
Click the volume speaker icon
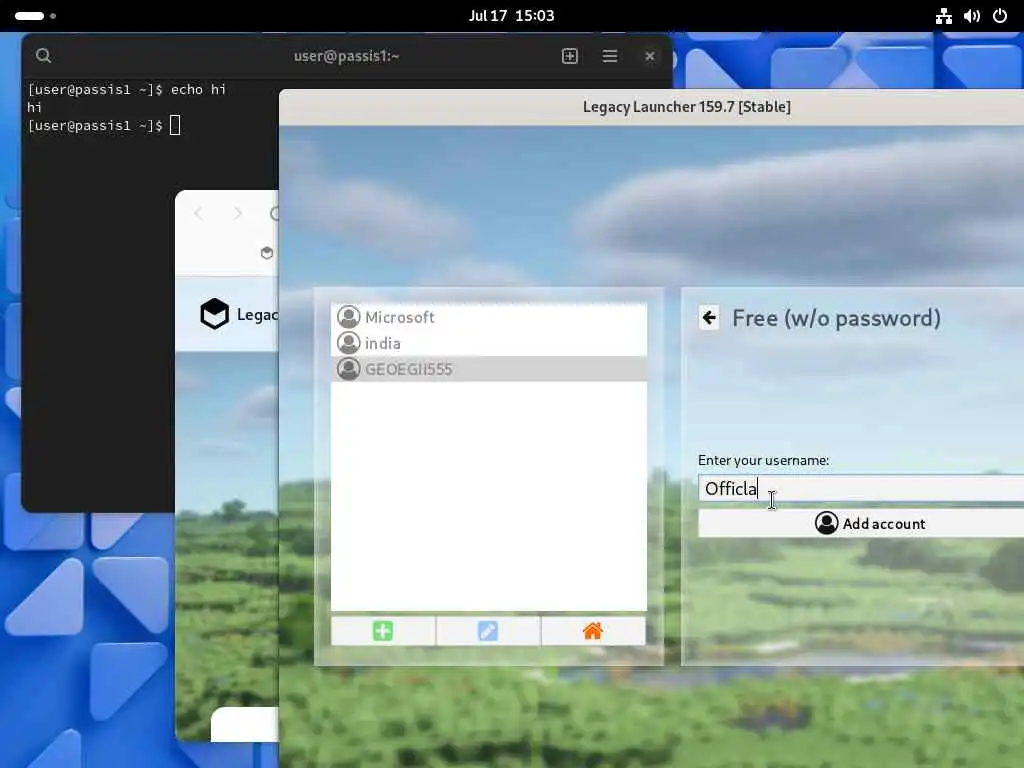tap(972, 16)
